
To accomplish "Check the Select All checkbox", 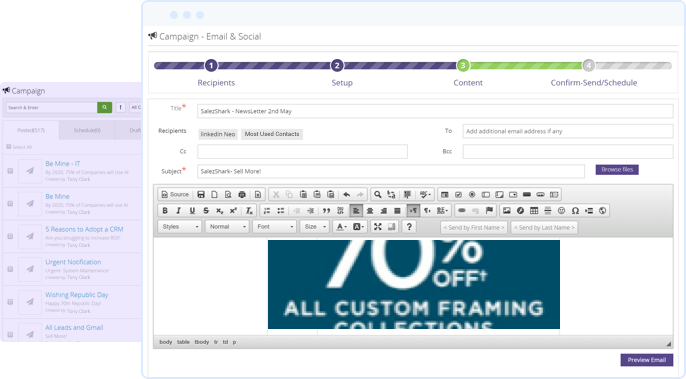I will tap(9, 147).
